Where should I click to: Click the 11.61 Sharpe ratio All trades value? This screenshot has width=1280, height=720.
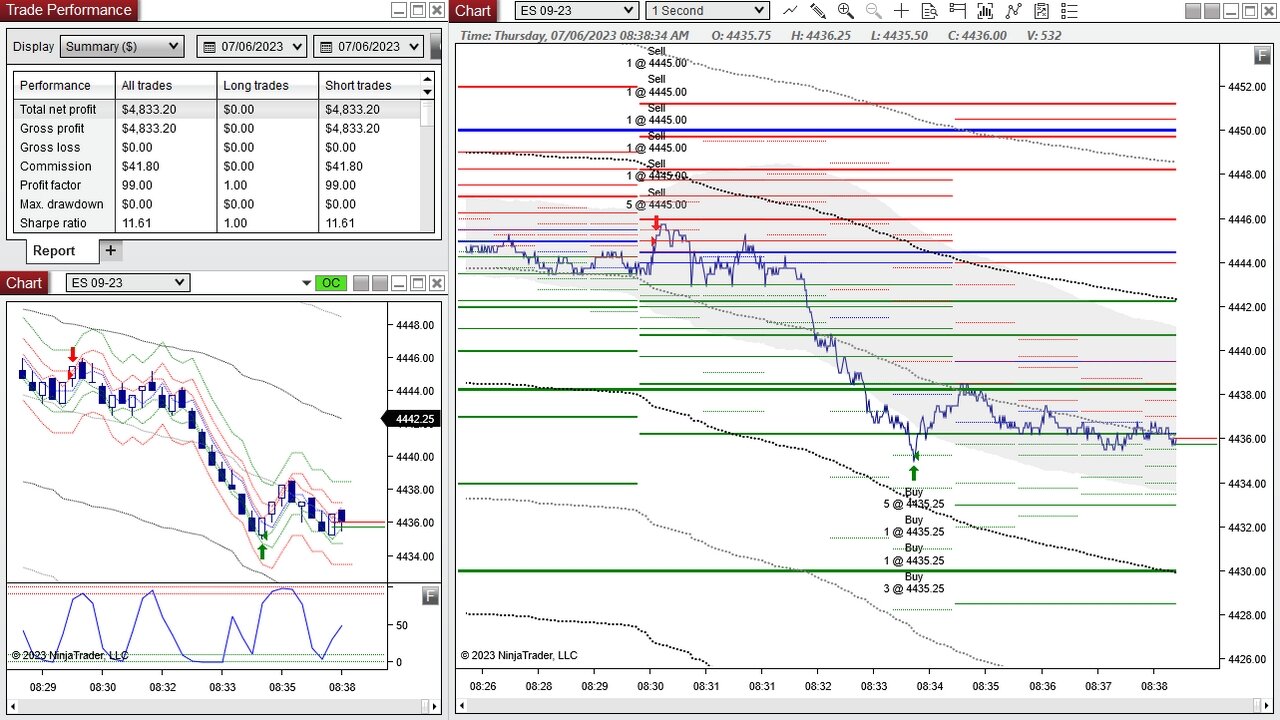[137, 224]
